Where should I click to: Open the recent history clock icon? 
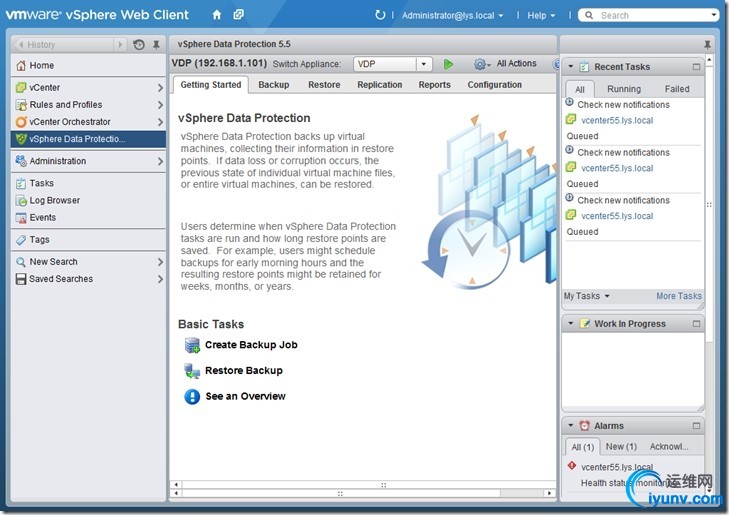point(139,45)
